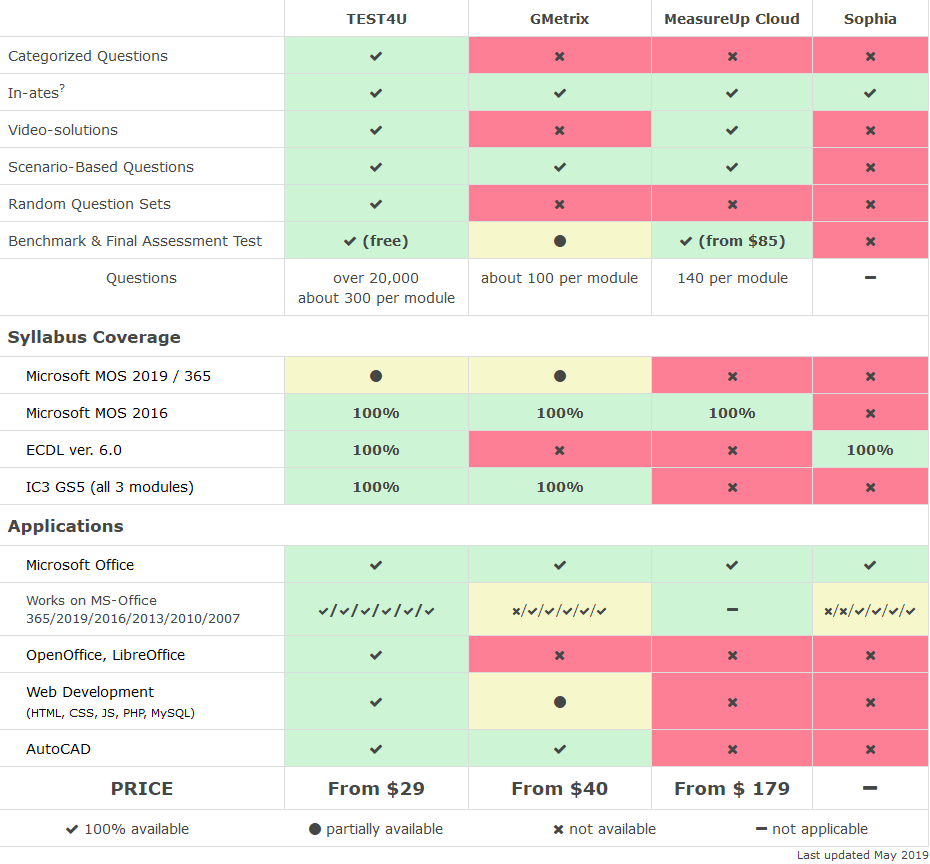The image size is (930, 864).
Task: Click GMetrix's red cross for Video-solutions
Action: (x=560, y=130)
